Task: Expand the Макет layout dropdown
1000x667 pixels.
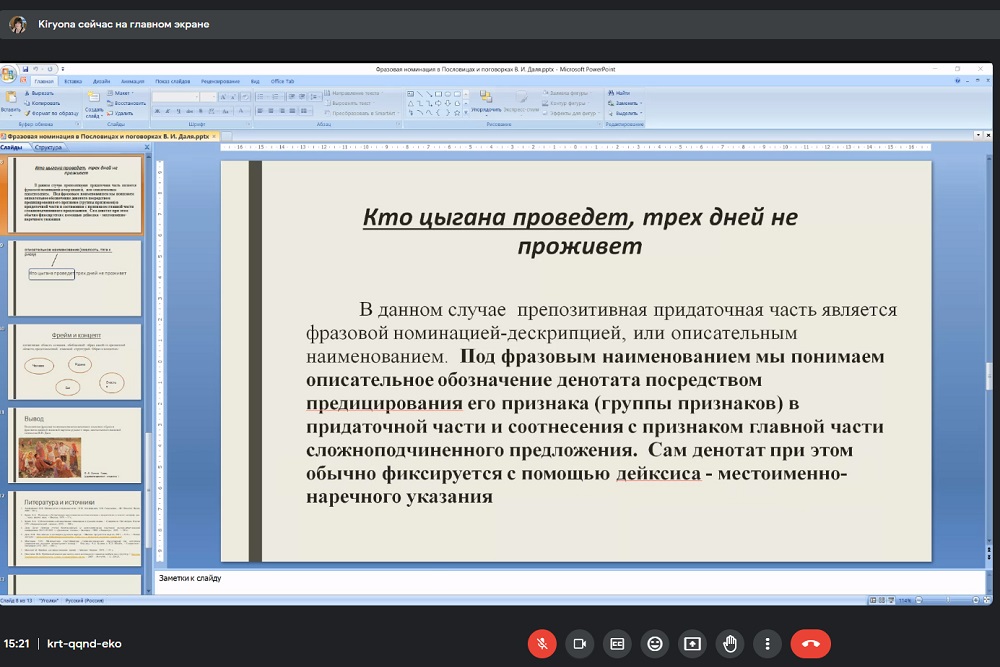Action: (x=123, y=92)
